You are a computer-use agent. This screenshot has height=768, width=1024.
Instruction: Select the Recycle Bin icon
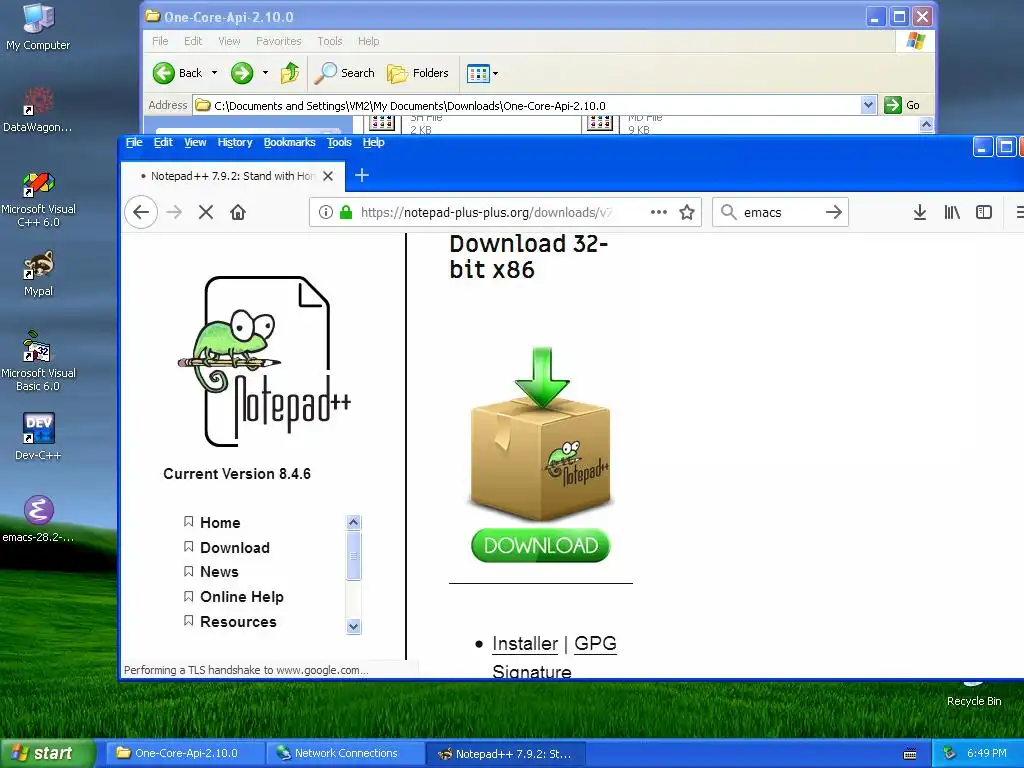point(974,694)
